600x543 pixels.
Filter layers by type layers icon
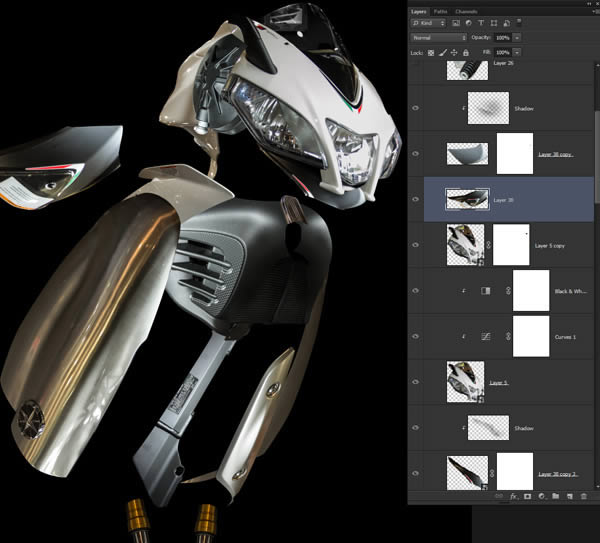click(481, 23)
